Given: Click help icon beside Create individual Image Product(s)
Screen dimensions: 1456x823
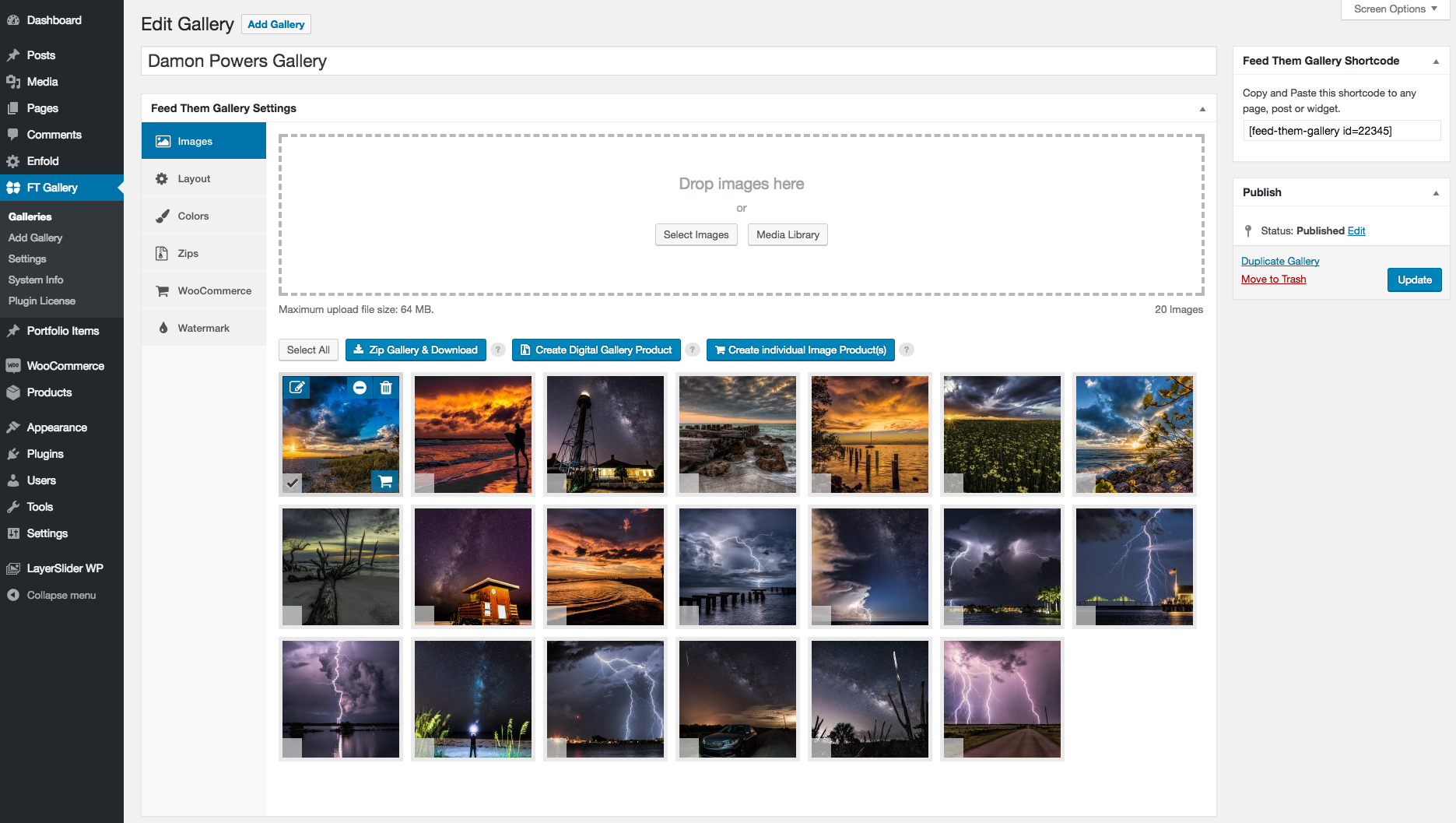Looking at the screenshot, I should click(x=907, y=350).
